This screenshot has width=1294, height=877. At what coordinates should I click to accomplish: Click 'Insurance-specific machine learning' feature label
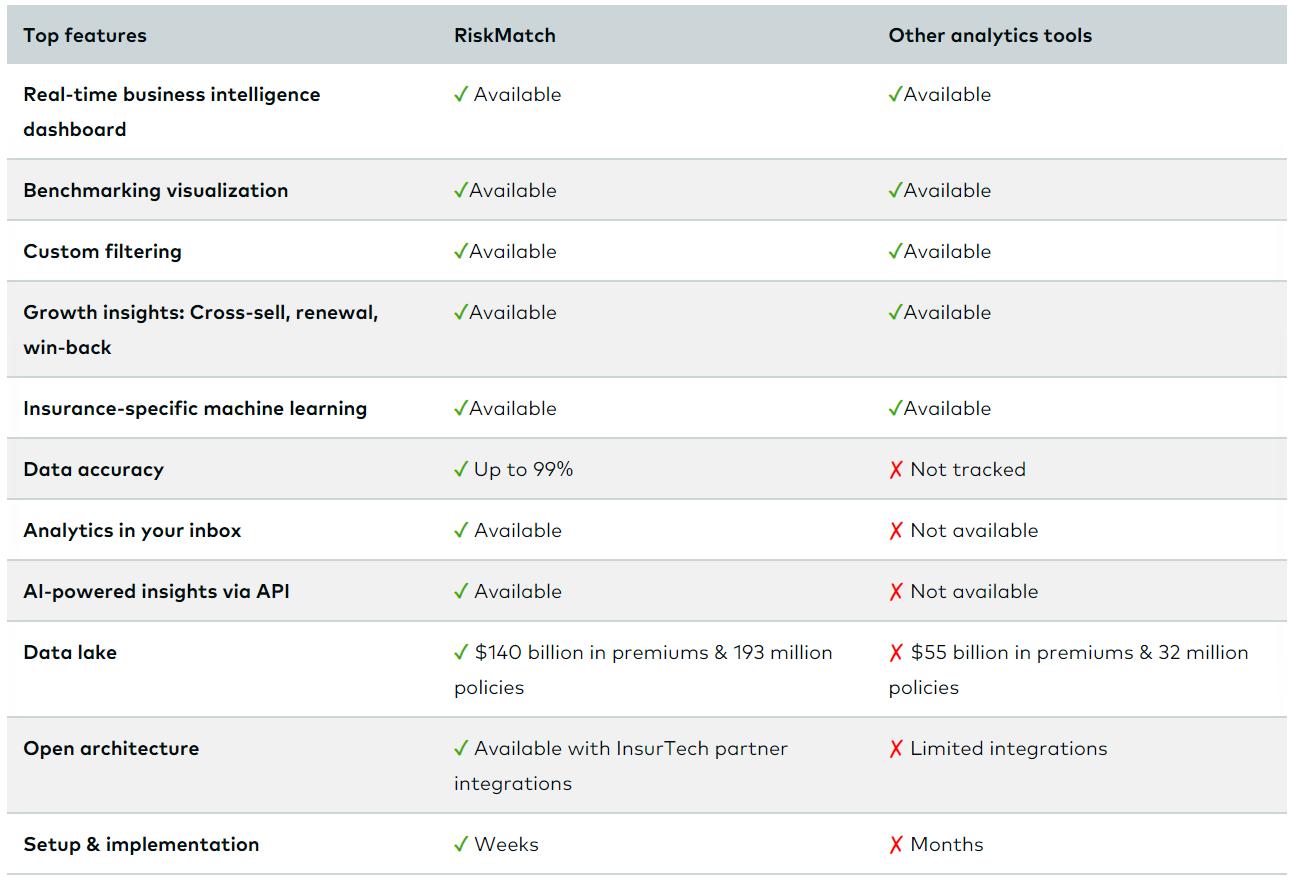coord(195,409)
